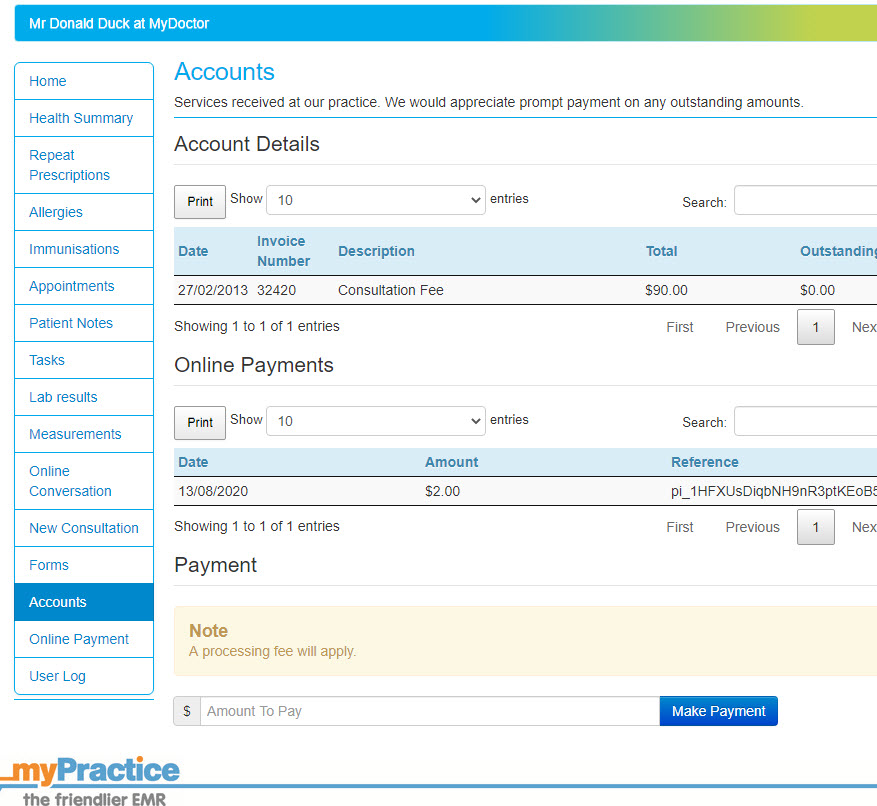Click the $0.00 outstanding cell
Image resolution: width=877 pixels, height=806 pixels.
click(x=817, y=290)
